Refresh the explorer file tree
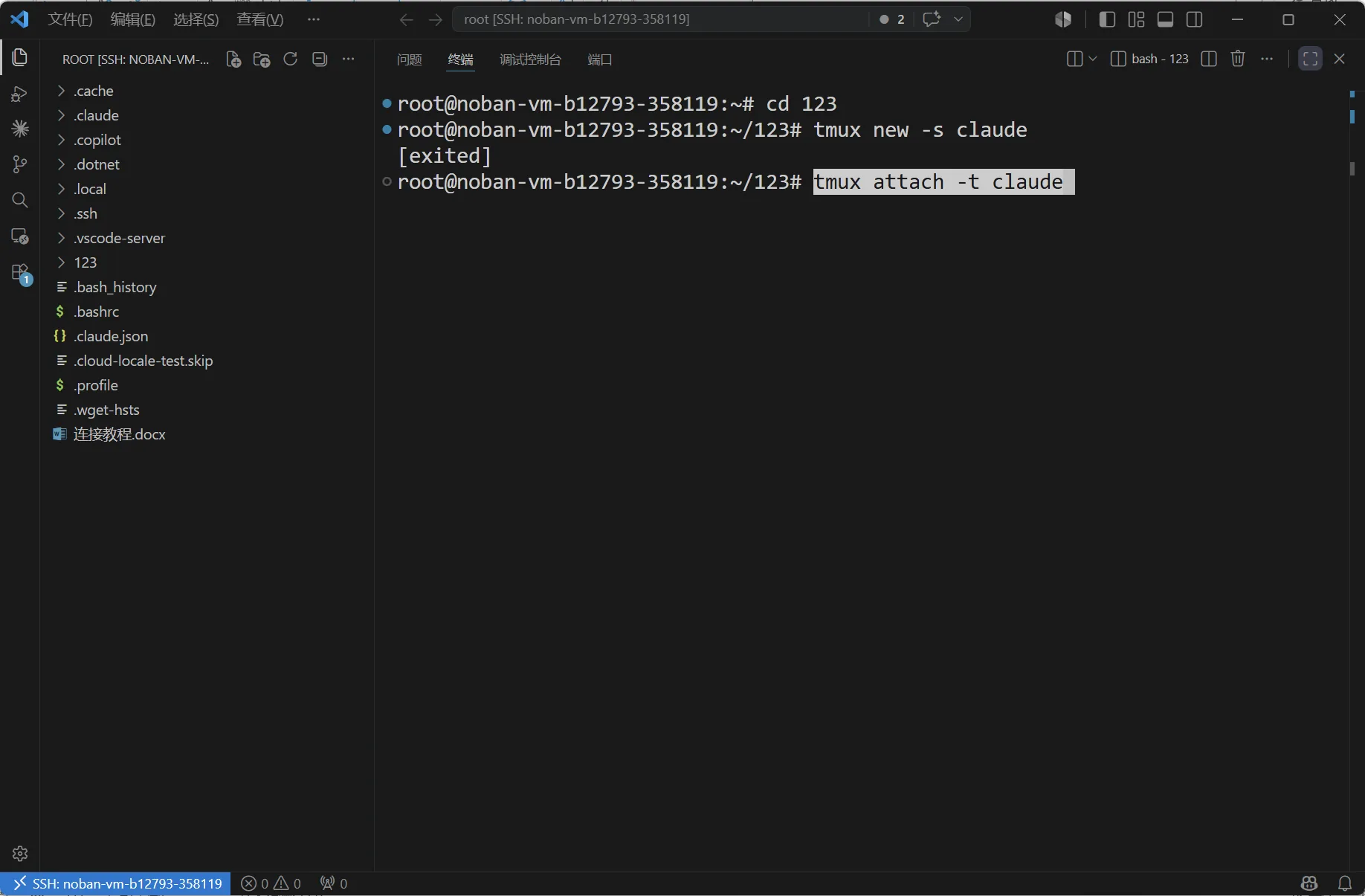1365x896 pixels. [x=291, y=59]
